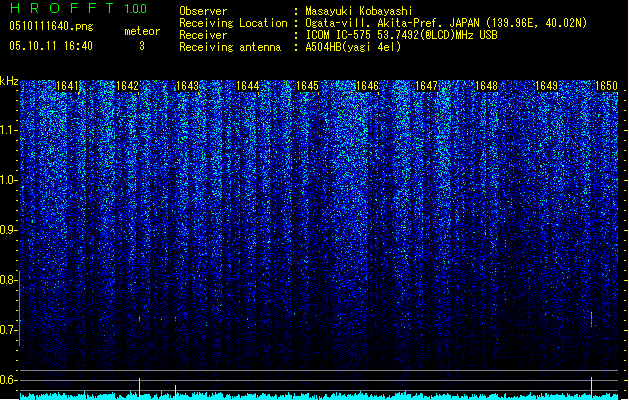The width and height of the screenshot is (629, 400).
Task: Click the red meteor echo near 1650
Action: (x=591, y=318)
